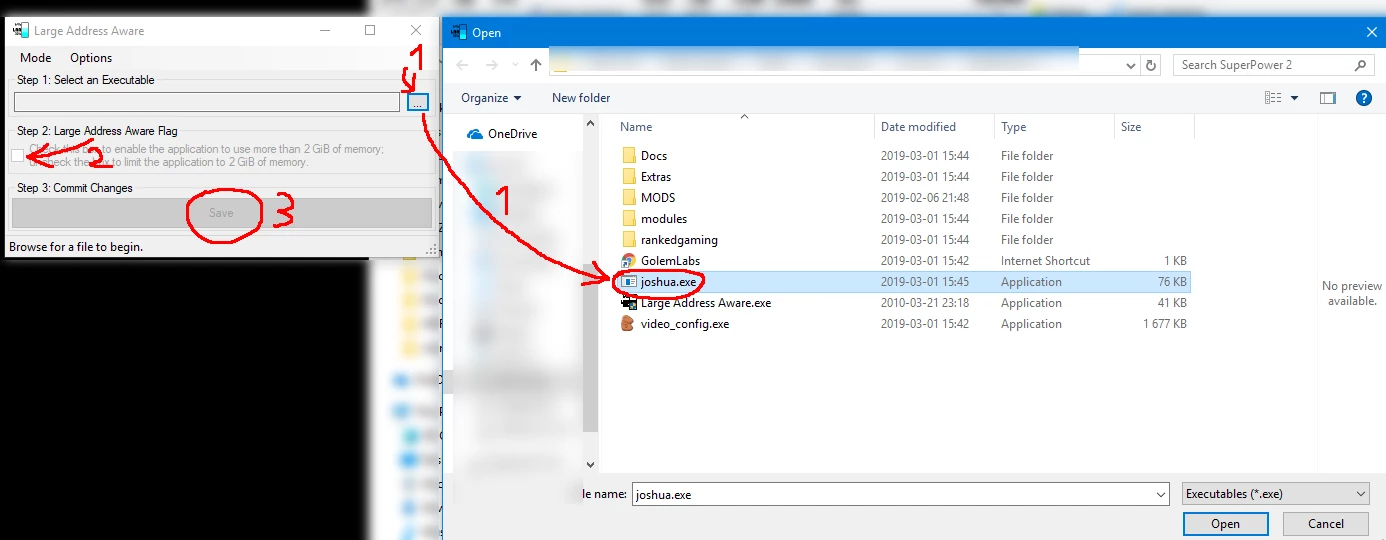Select the Extras folder icon
The height and width of the screenshot is (540, 1386).
[x=629, y=177]
